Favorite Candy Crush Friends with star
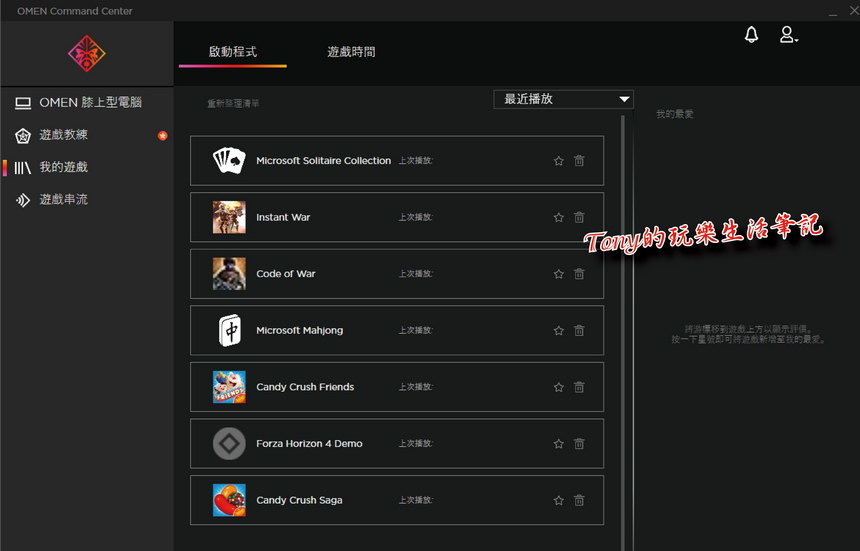This screenshot has height=551, width=860. pos(558,387)
